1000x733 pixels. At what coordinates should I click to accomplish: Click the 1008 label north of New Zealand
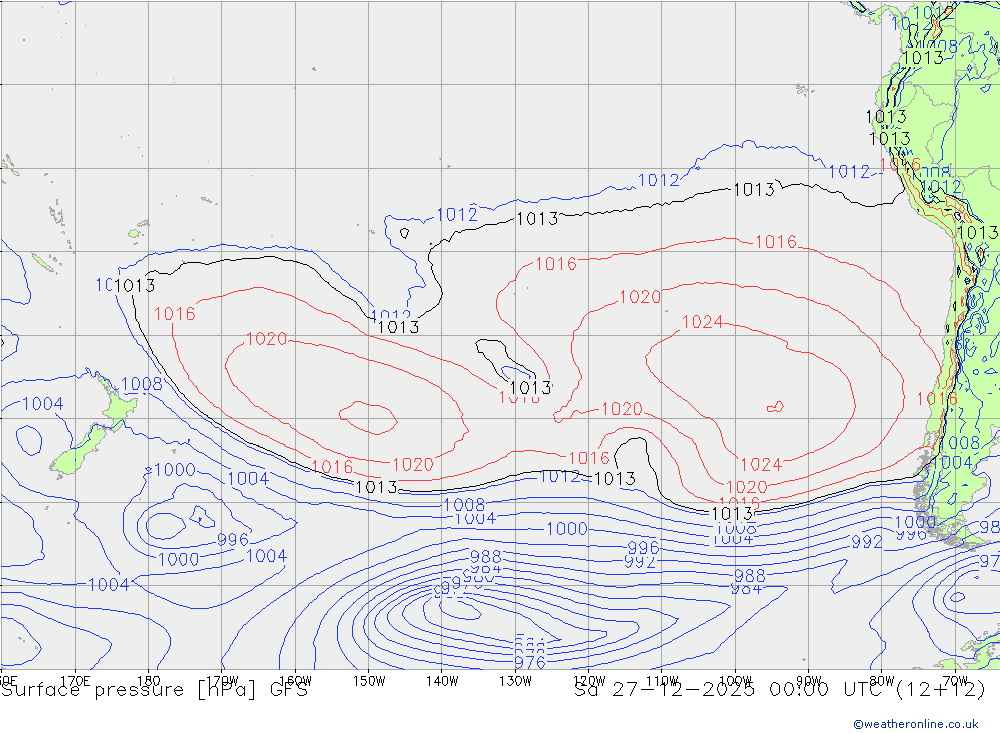click(141, 385)
